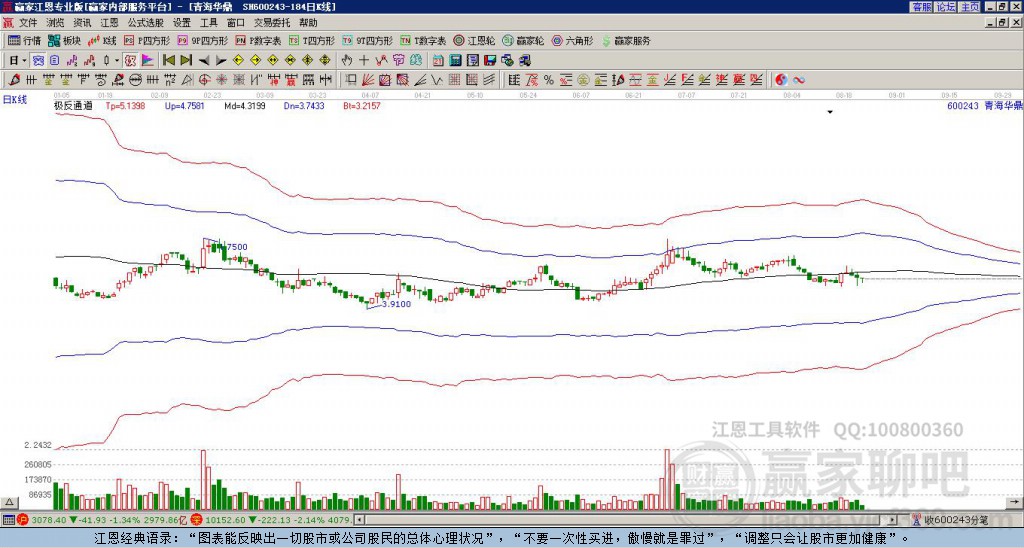The width and height of the screenshot is (1024, 548).
Task: Click the blue infinity wave icon
Action: point(798,80)
